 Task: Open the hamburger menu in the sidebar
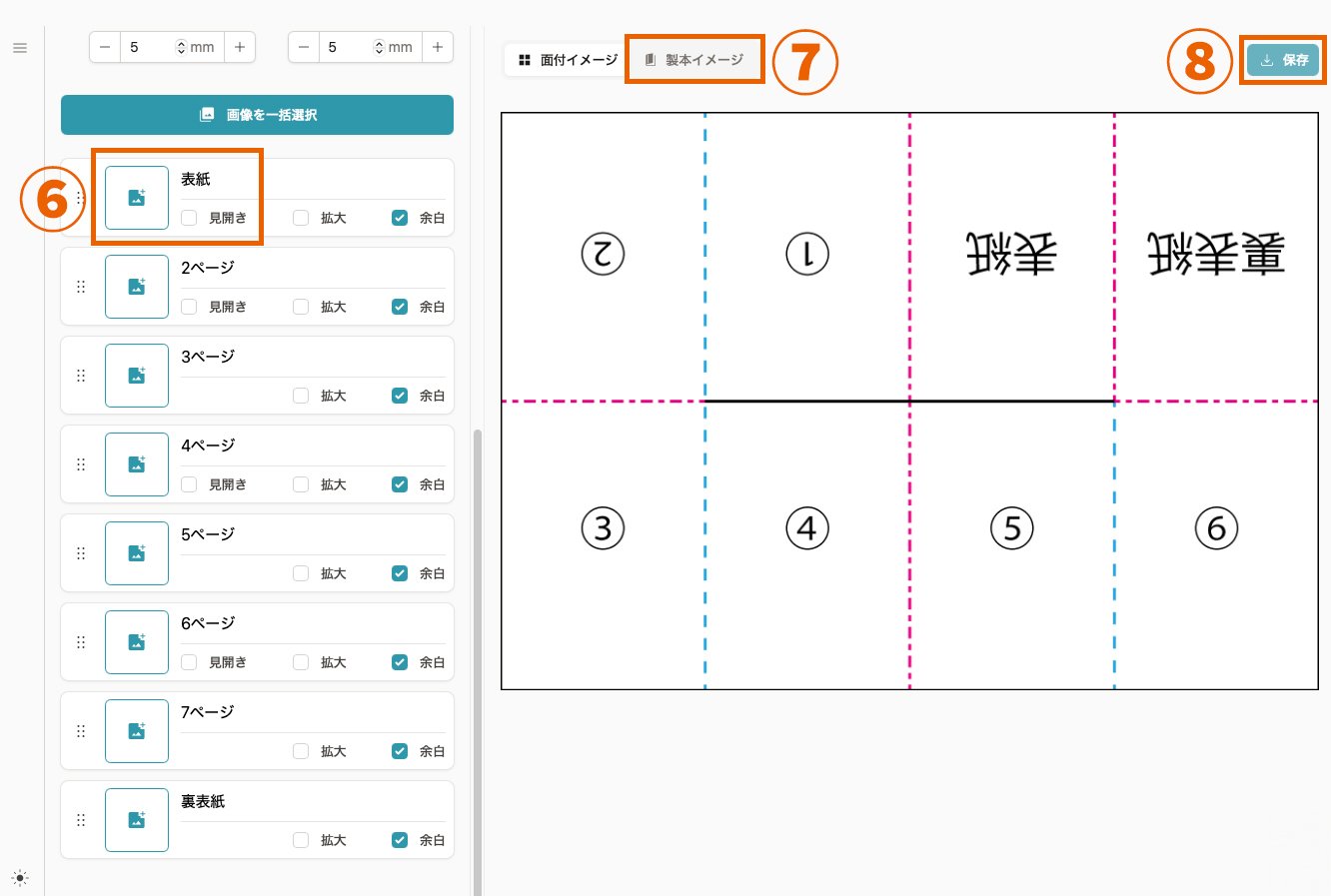pyautogui.click(x=20, y=48)
